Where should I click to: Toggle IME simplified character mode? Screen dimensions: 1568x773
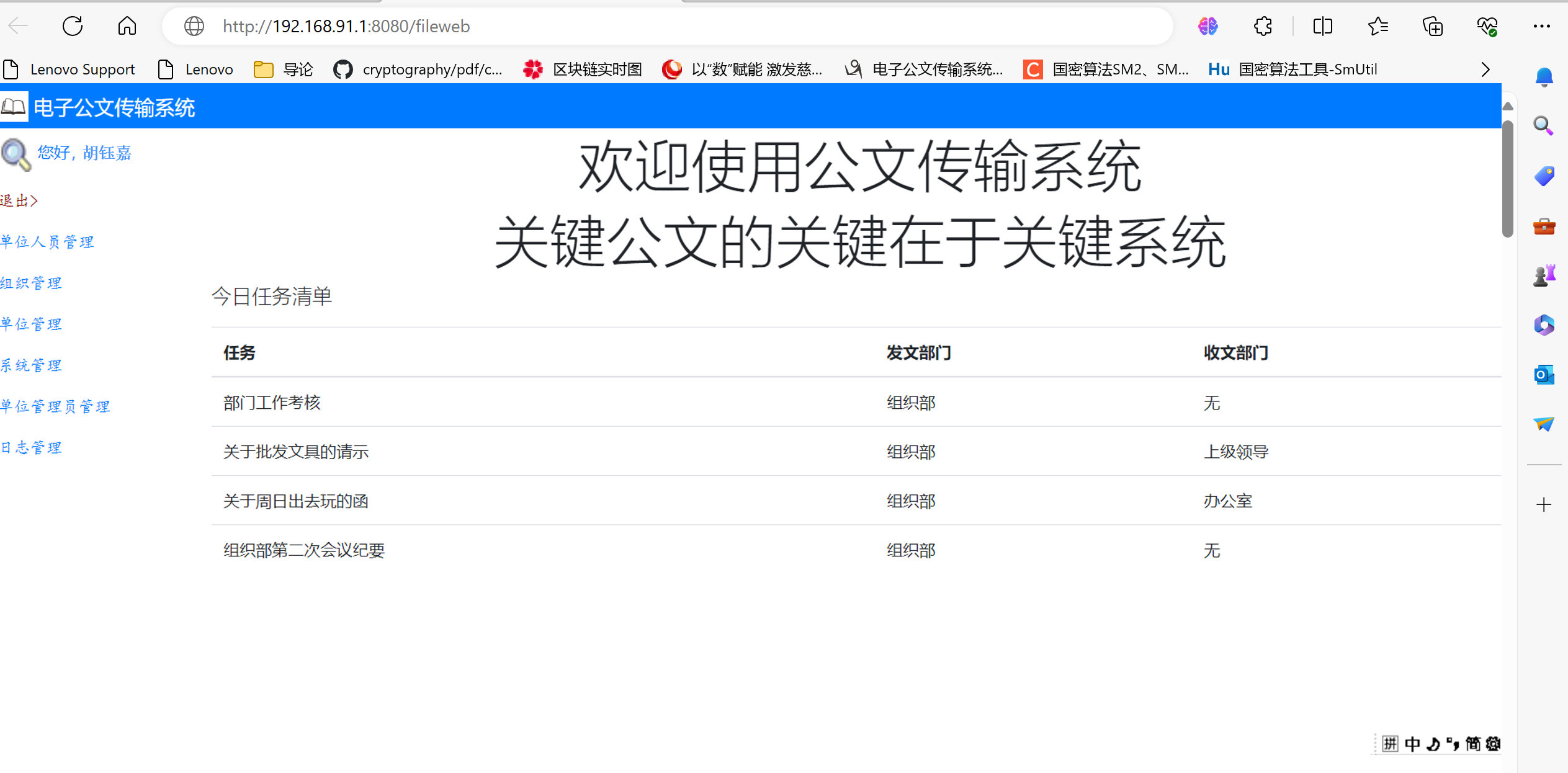1473,744
